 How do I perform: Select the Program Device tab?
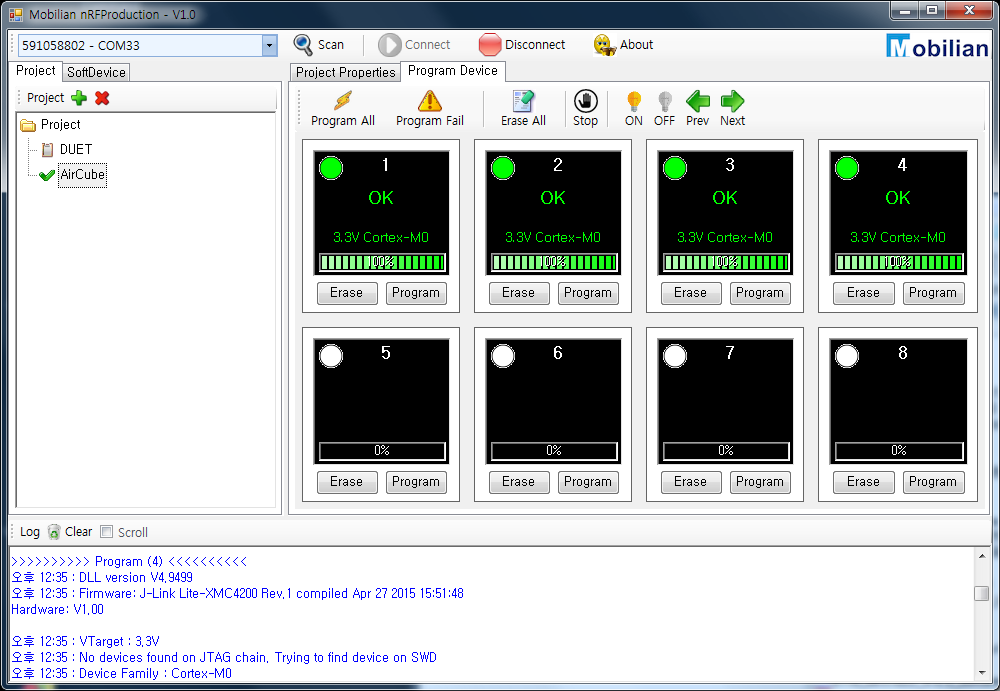453,71
